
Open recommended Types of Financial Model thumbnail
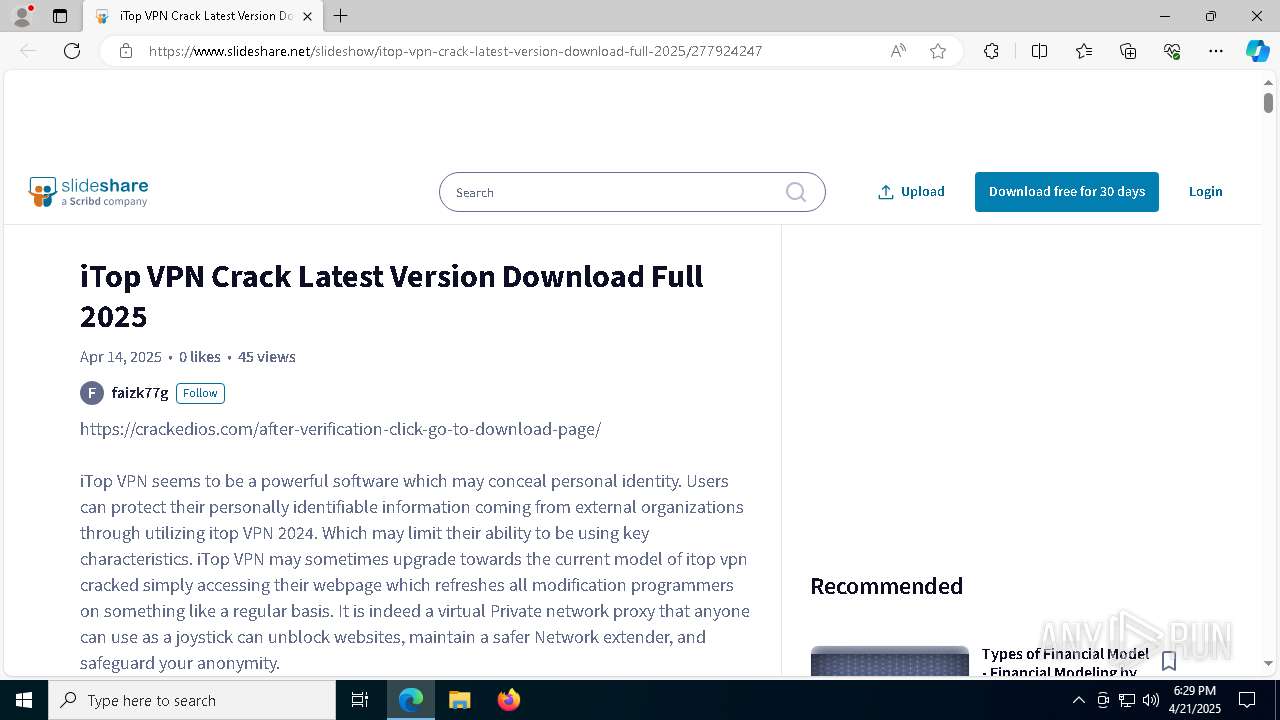(x=890, y=661)
